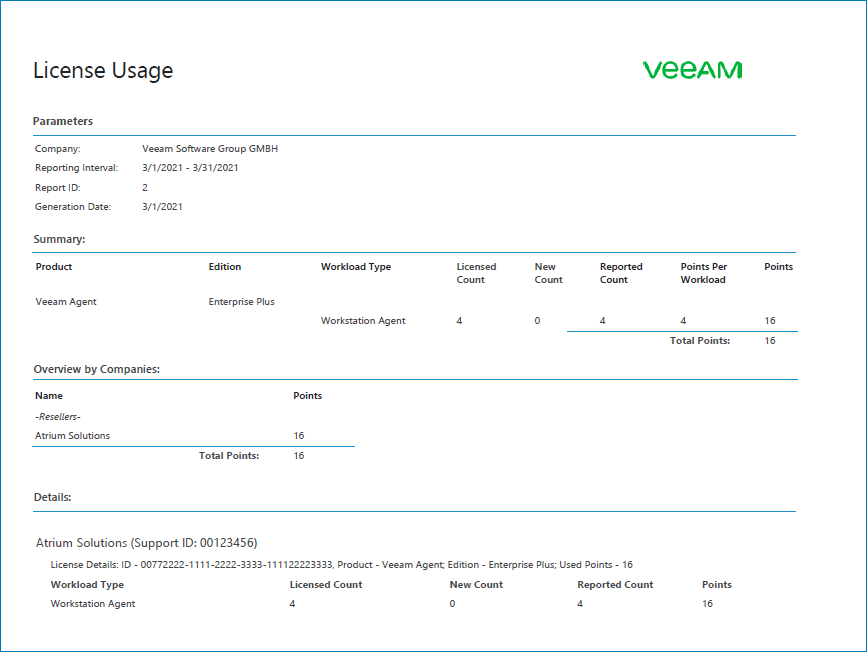Click the Summary: section heading
The image size is (867, 652).
[x=59, y=239]
